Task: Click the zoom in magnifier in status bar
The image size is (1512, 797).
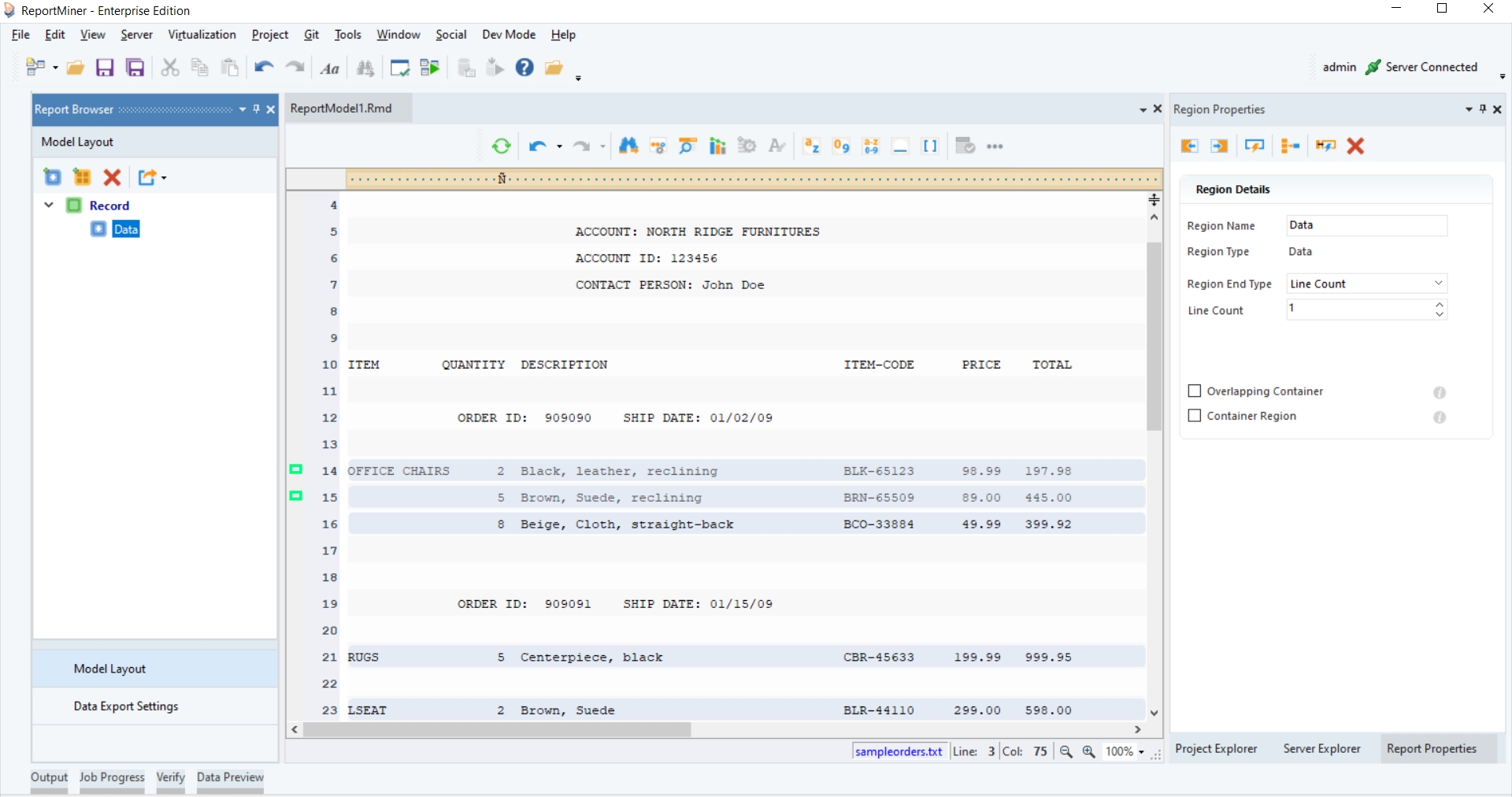Action: 1089,752
